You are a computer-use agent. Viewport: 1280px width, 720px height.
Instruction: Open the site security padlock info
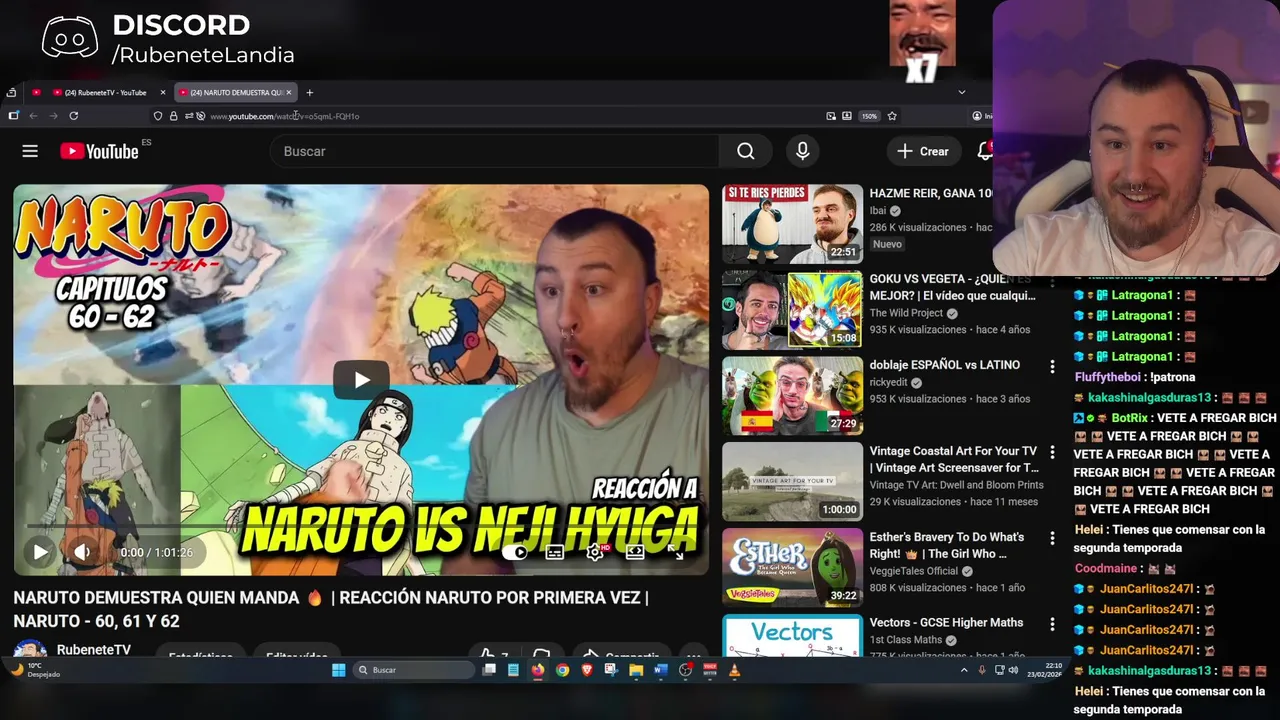coord(173,116)
